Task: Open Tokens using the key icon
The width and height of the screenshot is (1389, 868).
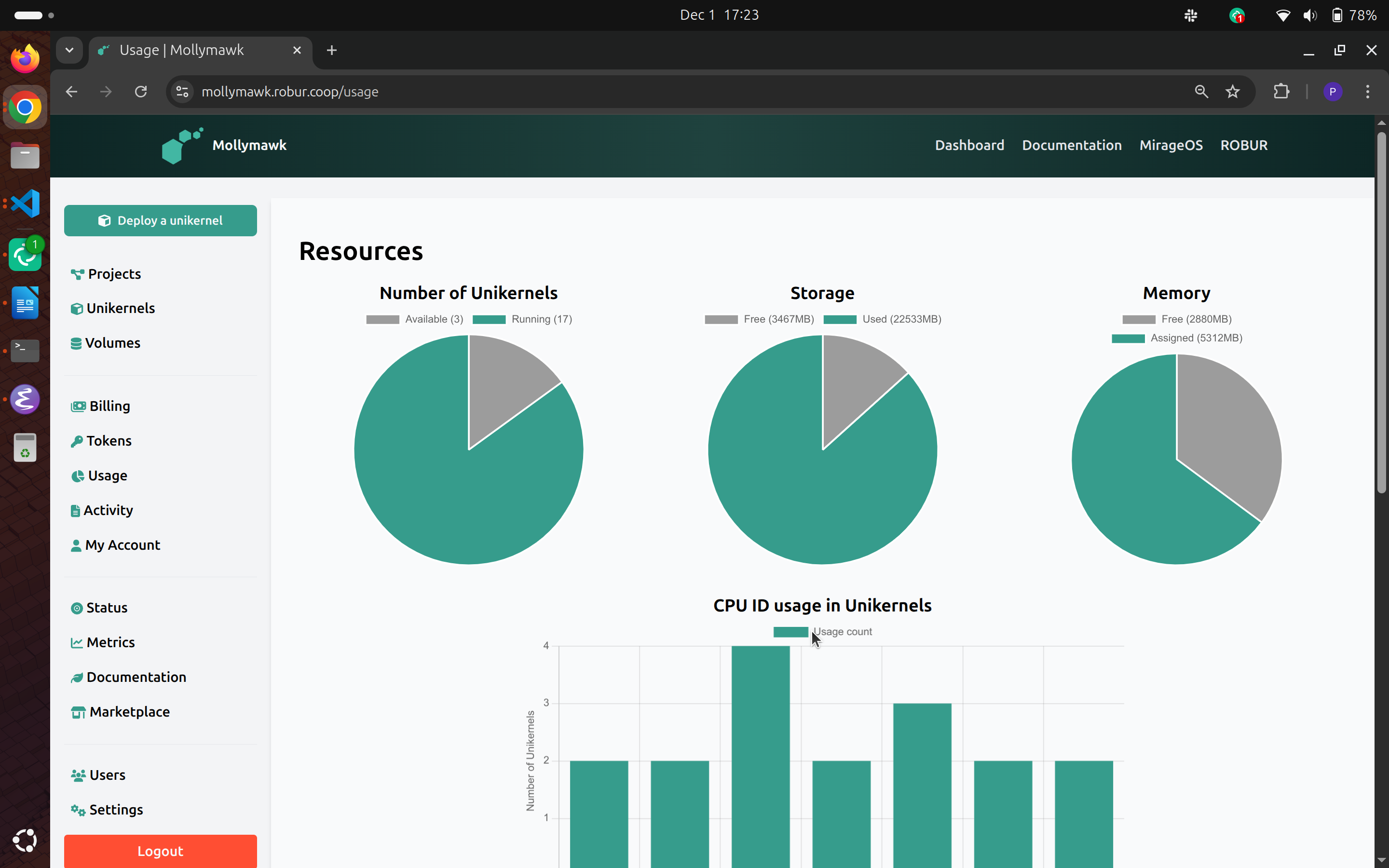Action: tap(78, 441)
